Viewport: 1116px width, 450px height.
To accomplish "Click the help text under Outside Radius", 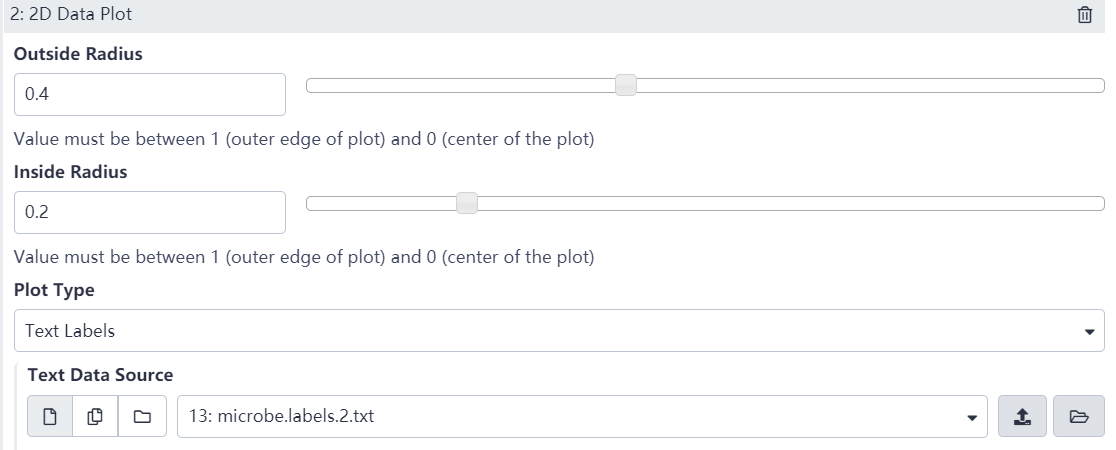I will [304, 139].
